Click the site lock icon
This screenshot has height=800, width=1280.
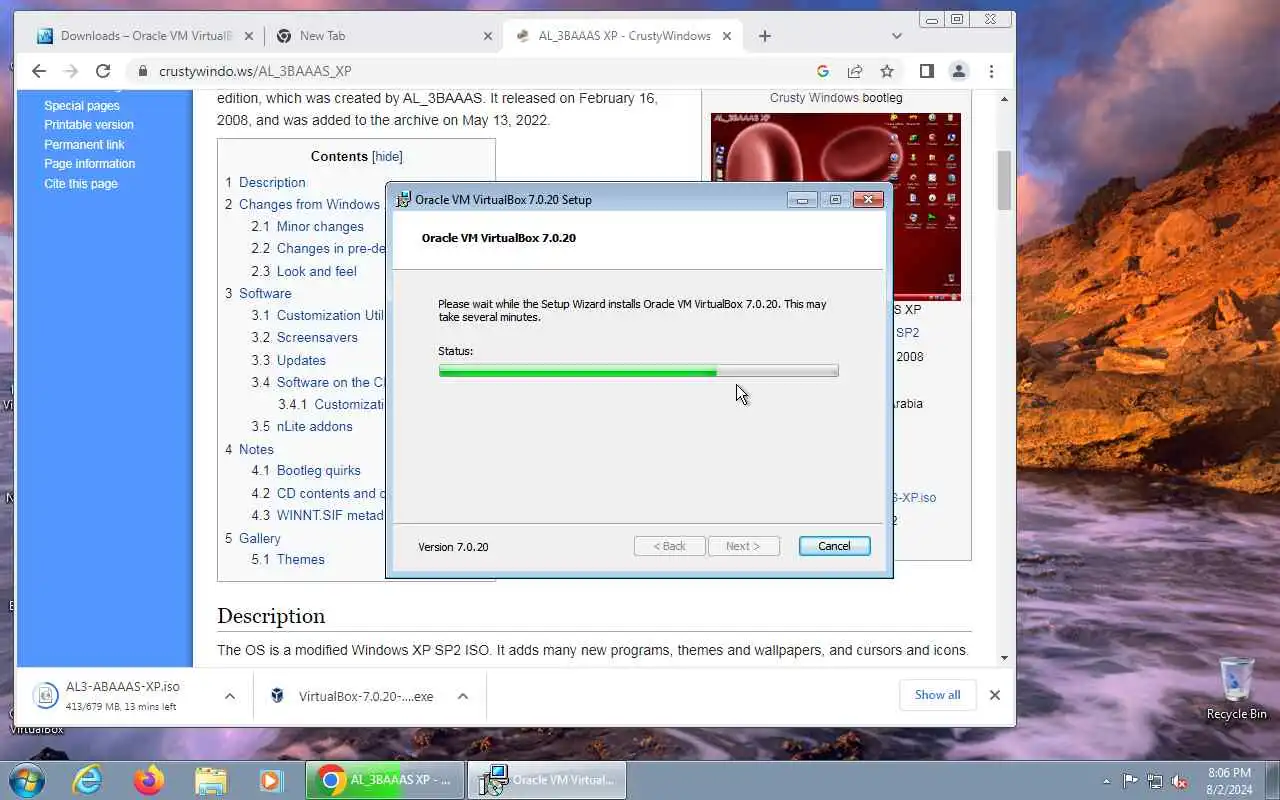[142, 71]
